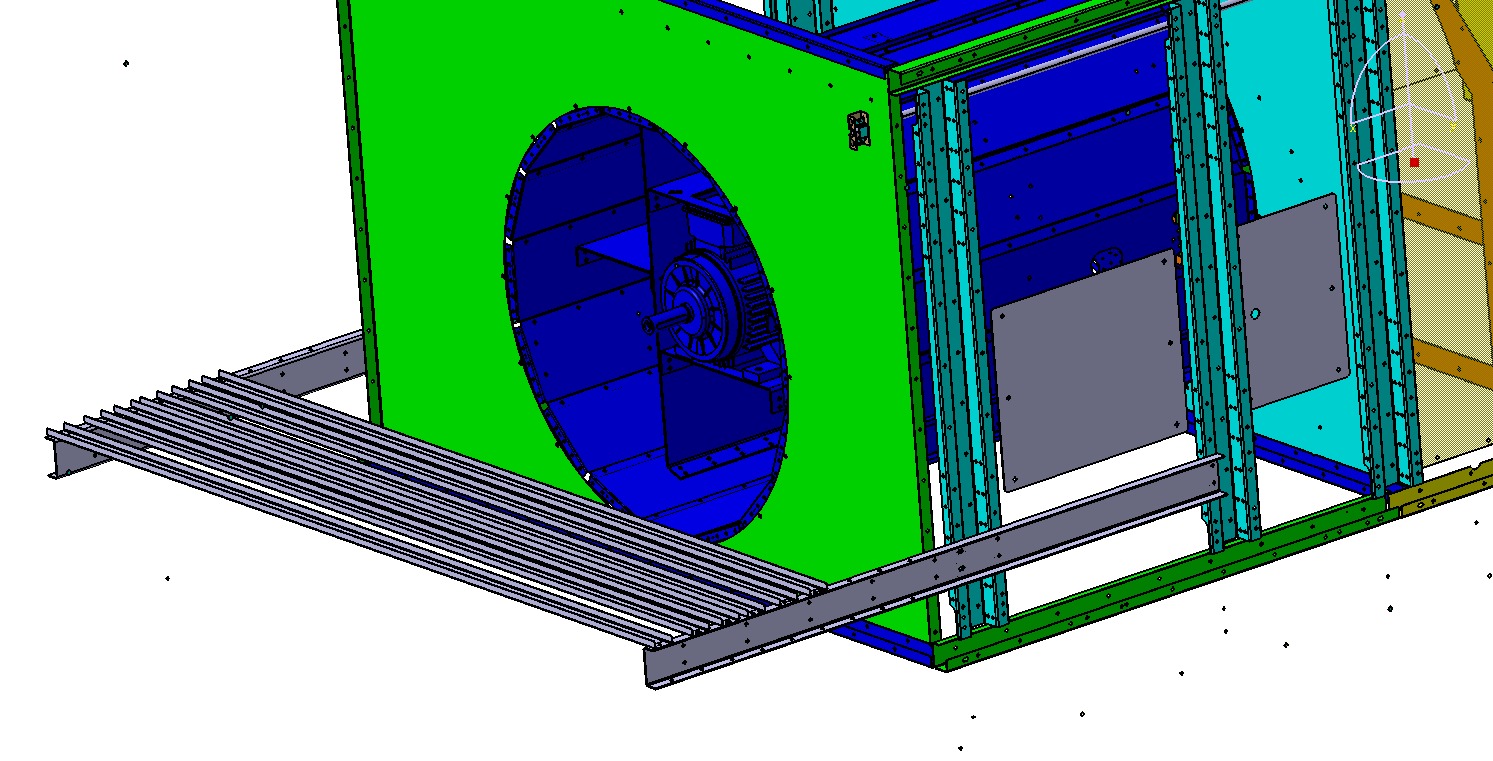Click the red square on the compass
This screenshot has height=761, width=1493.
pyautogui.click(x=1414, y=162)
